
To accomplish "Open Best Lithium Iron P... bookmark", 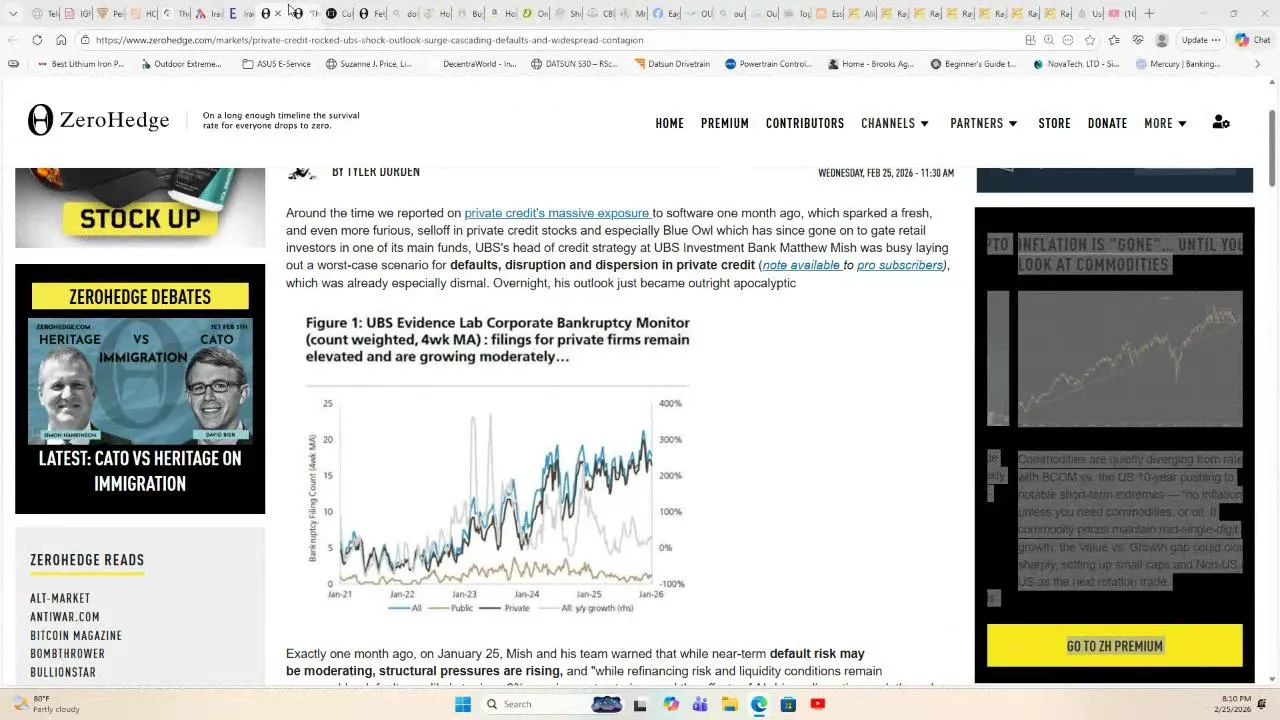I will click(x=81, y=64).
